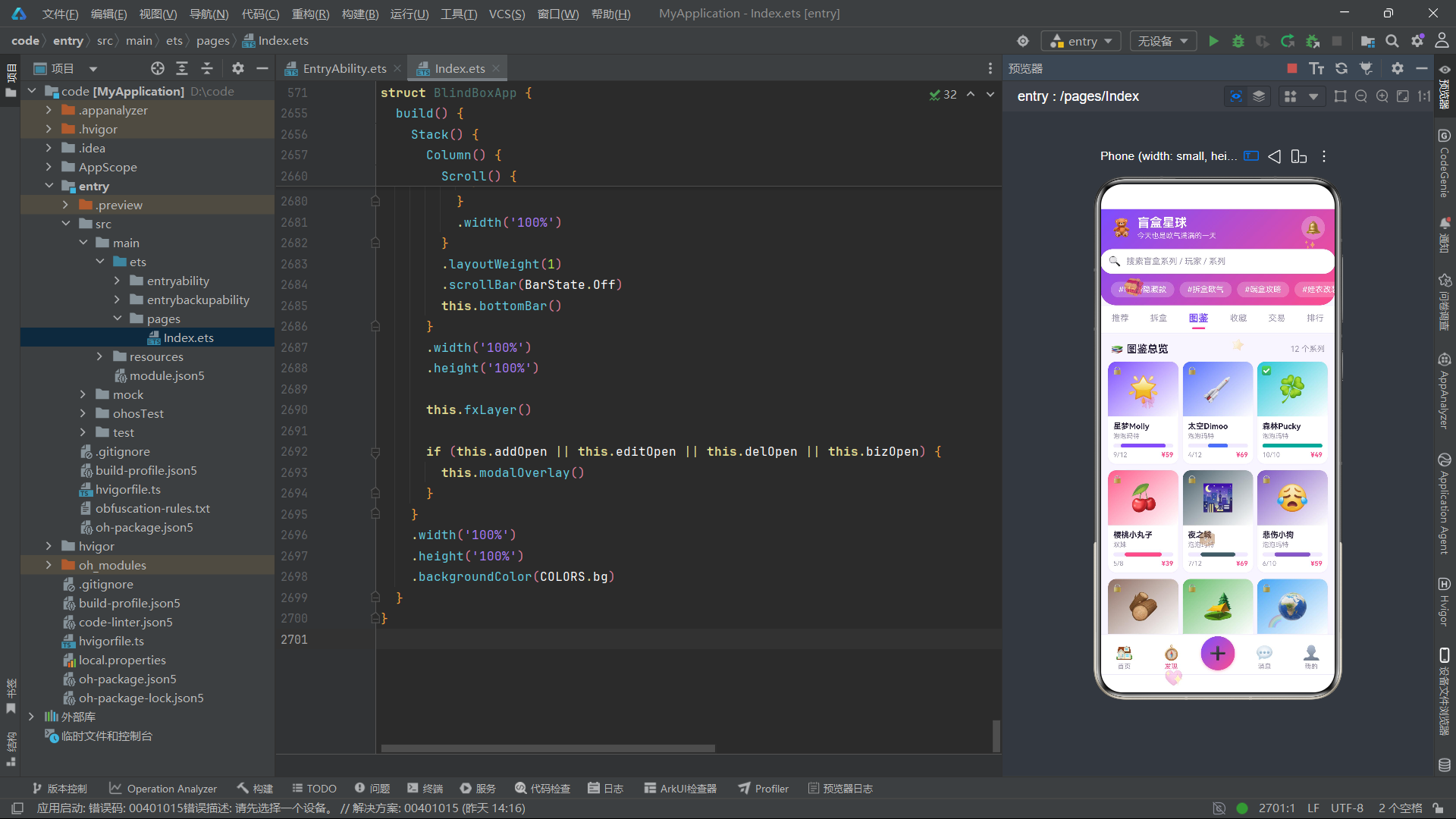Image resolution: width=1456 pixels, height=819 pixels.
Task: Zoom in the preview
Action: pyautogui.click(x=1382, y=96)
